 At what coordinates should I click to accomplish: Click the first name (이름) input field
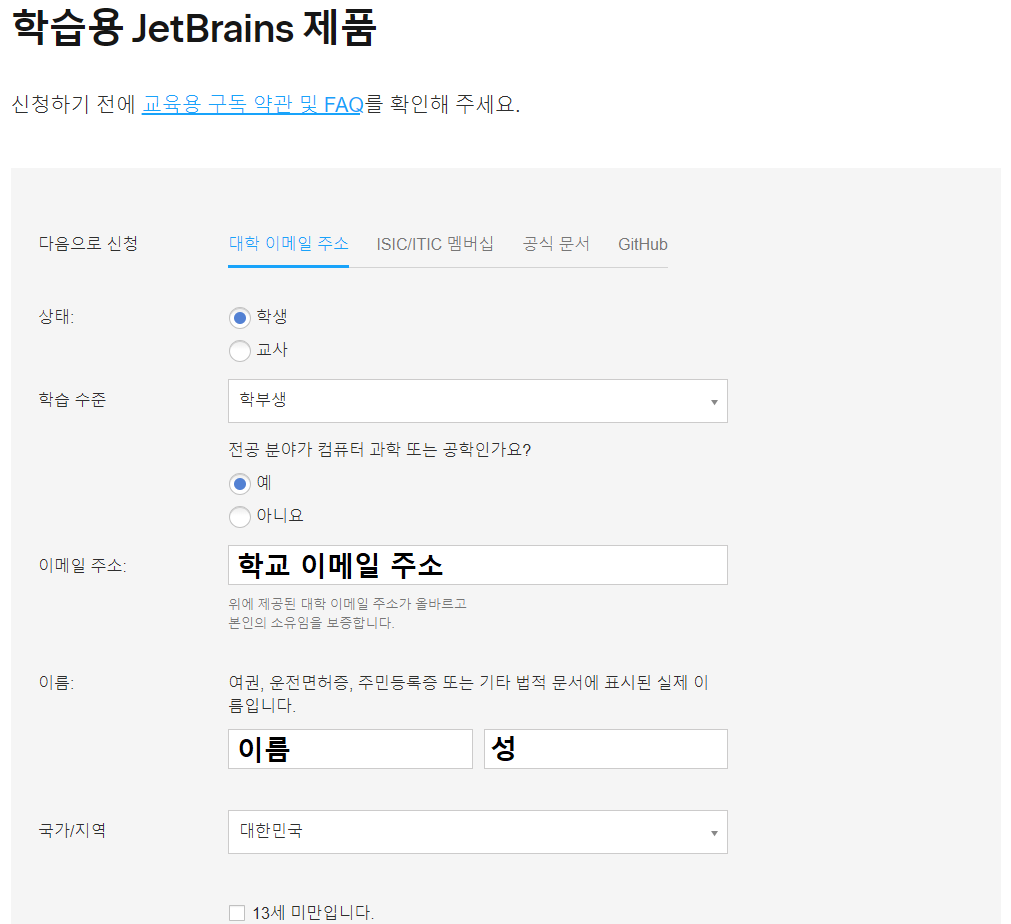[350, 749]
